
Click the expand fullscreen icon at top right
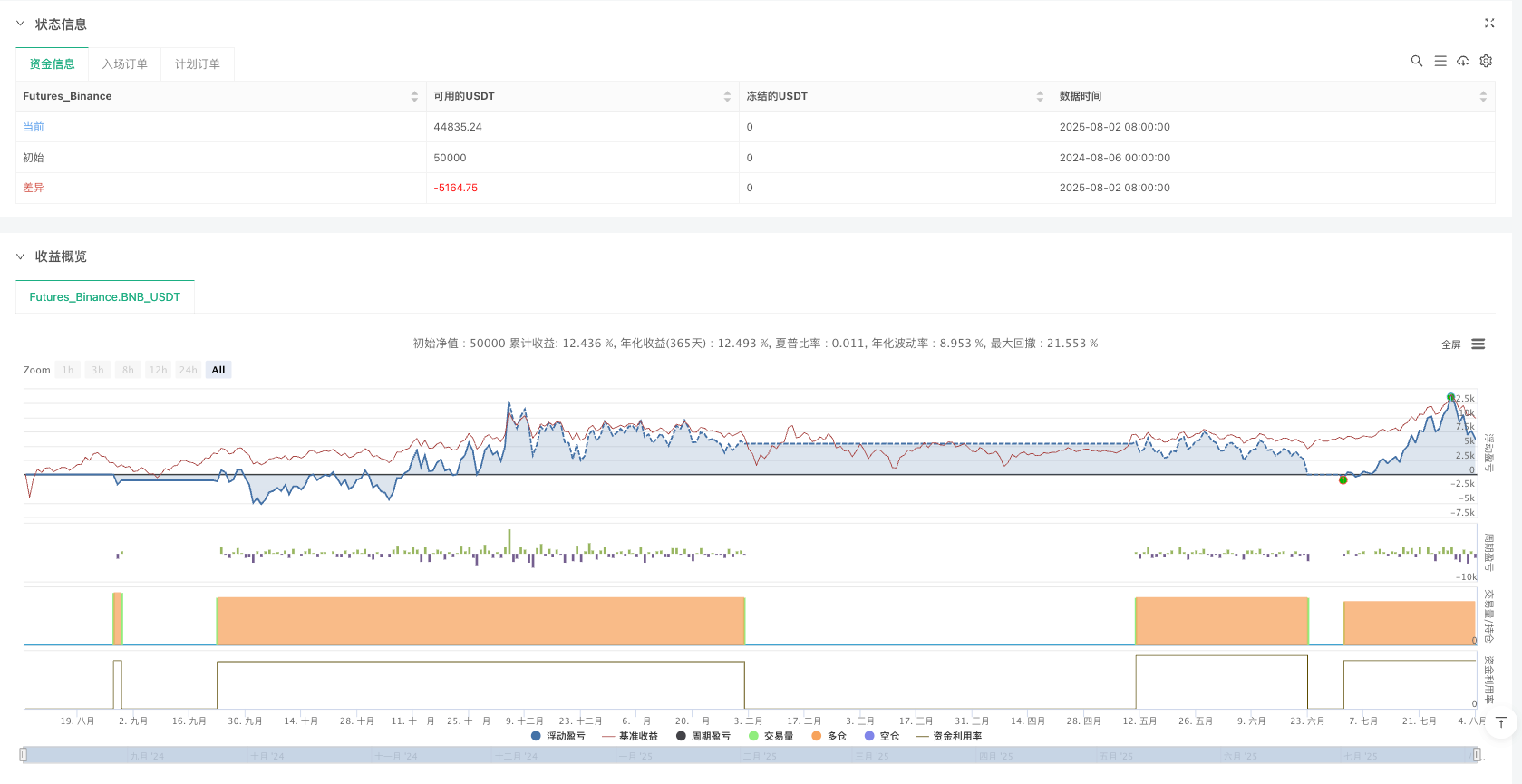[x=1488, y=24]
